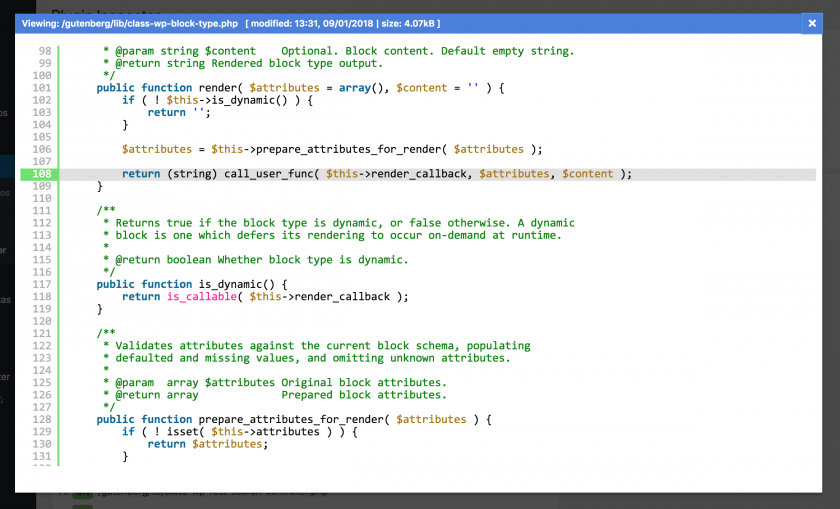Viewport: 840px width, 509px height.
Task: Click the array() default value in render signature
Action: (358, 88)
